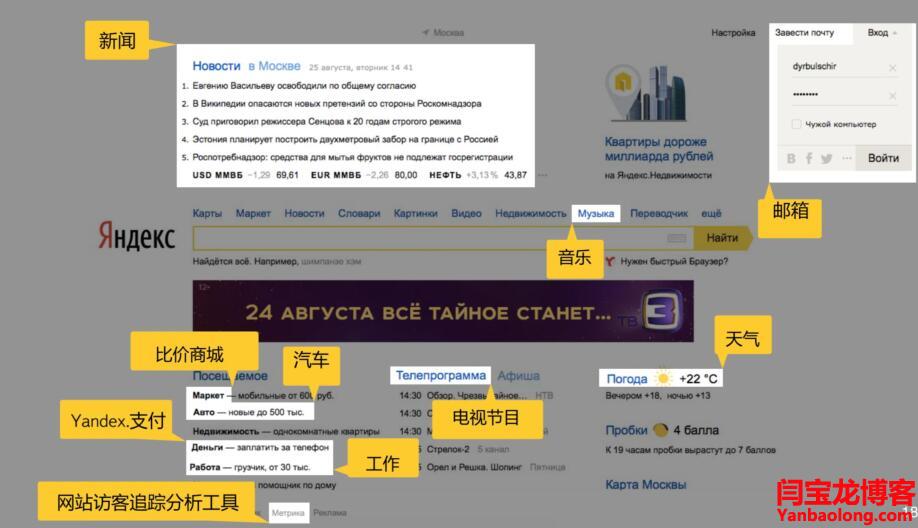Image resolution: width=918 pixels, height=528 pixels.
Task: Click the yellow 'Найти' search button
Action: pyautogui.click(x=722, y=238)
